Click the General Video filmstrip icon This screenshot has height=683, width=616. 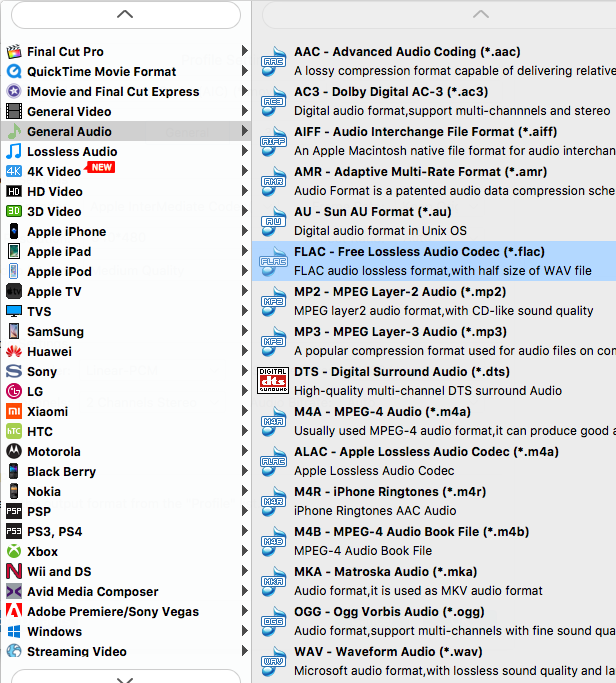[x=14, y=112]
